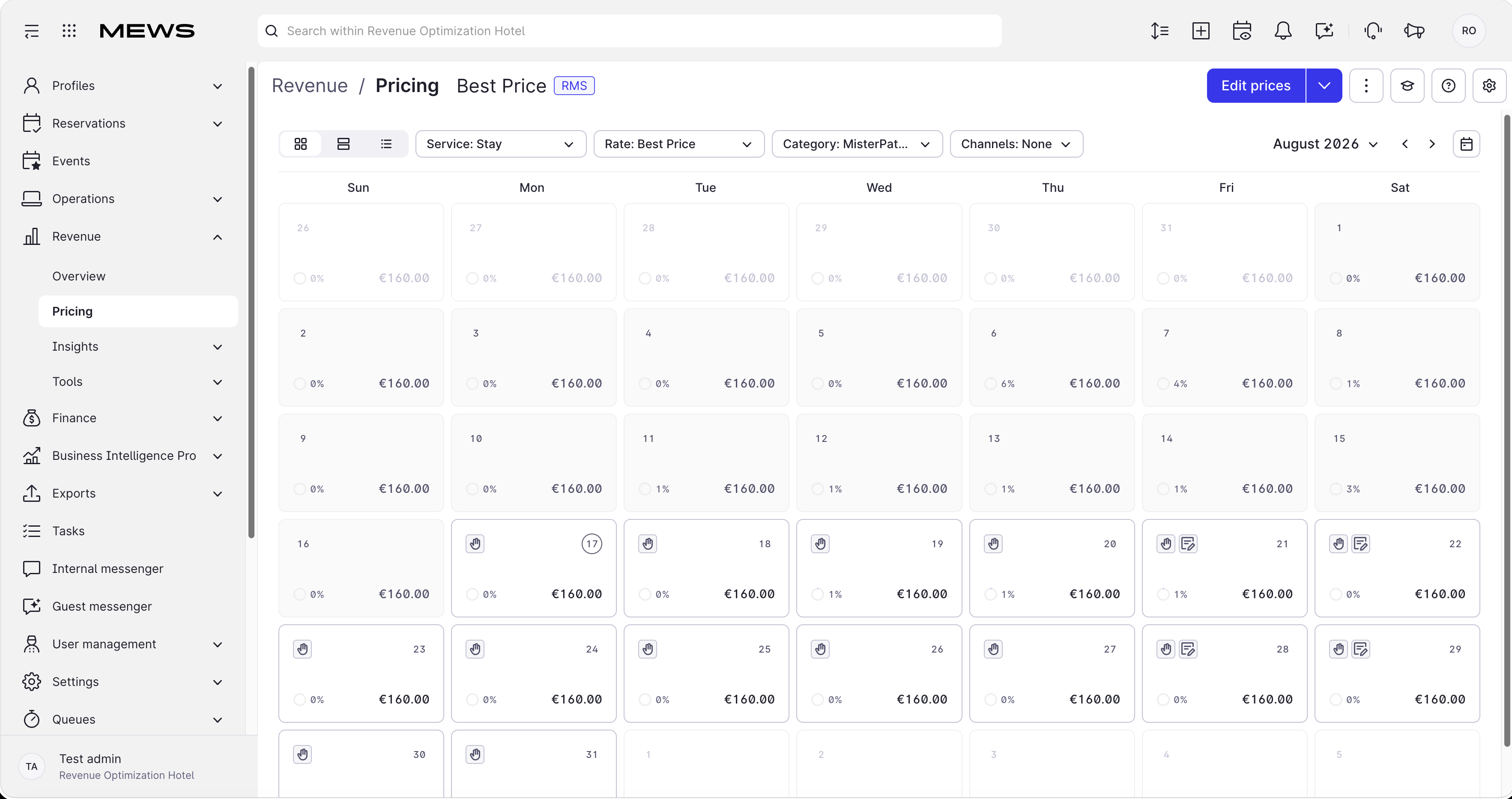Click the search within hotel field
1512x799 pixels.
(x=629, y=31)
